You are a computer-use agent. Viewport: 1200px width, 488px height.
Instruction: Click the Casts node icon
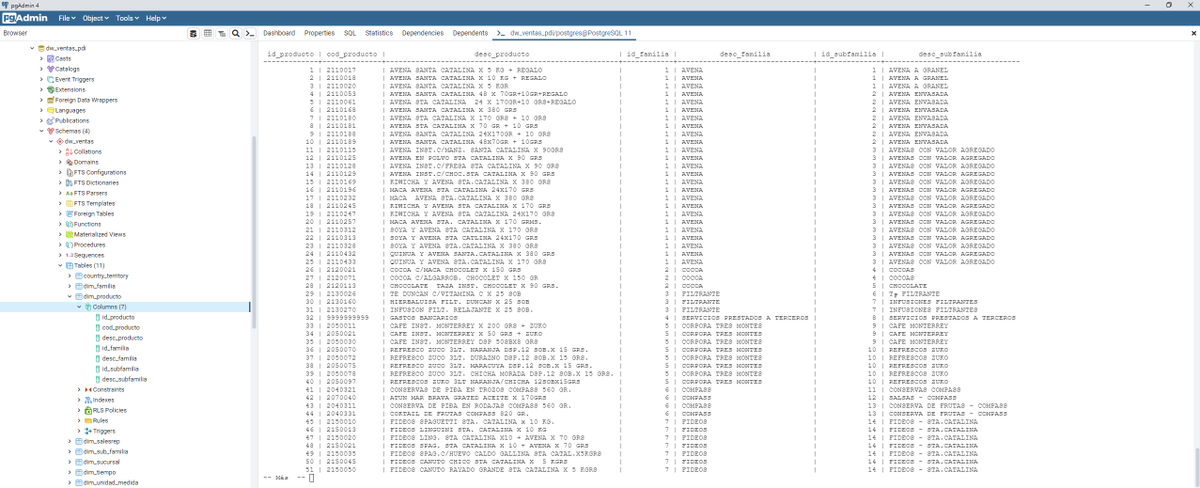click(51, 58)
